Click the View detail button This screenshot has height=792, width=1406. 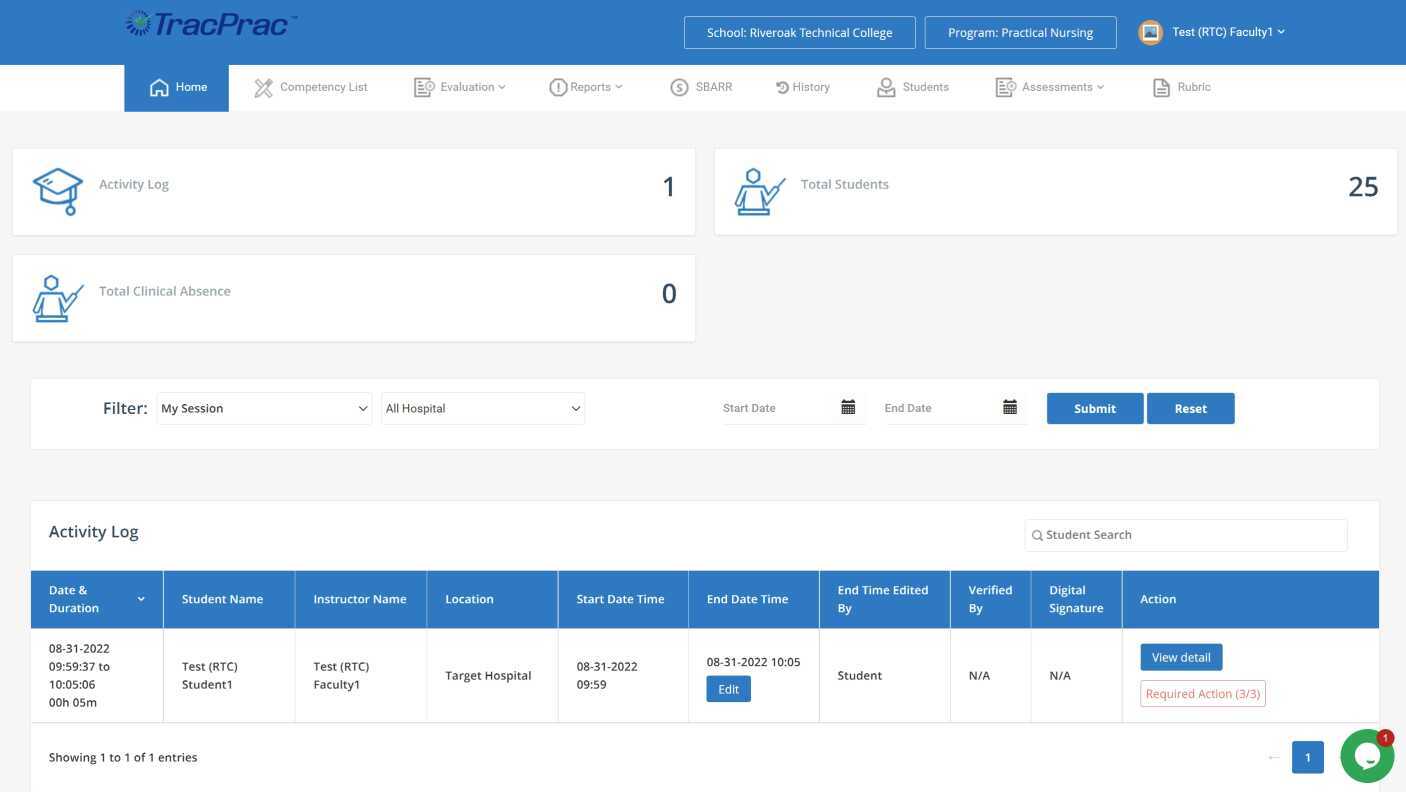1181,657
